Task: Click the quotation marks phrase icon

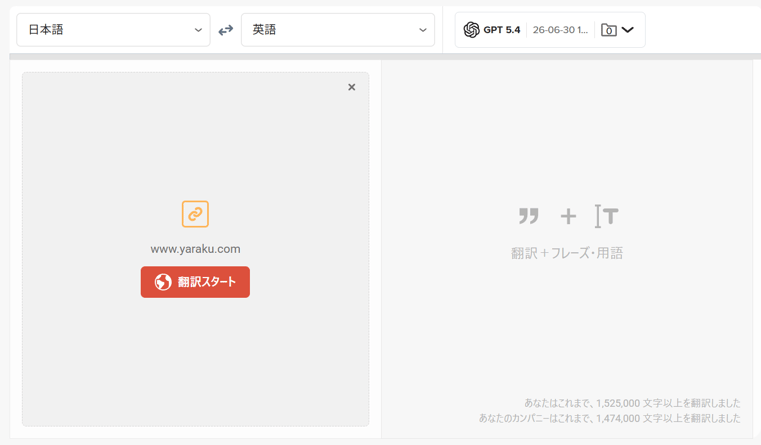Action: pos(529,216)
